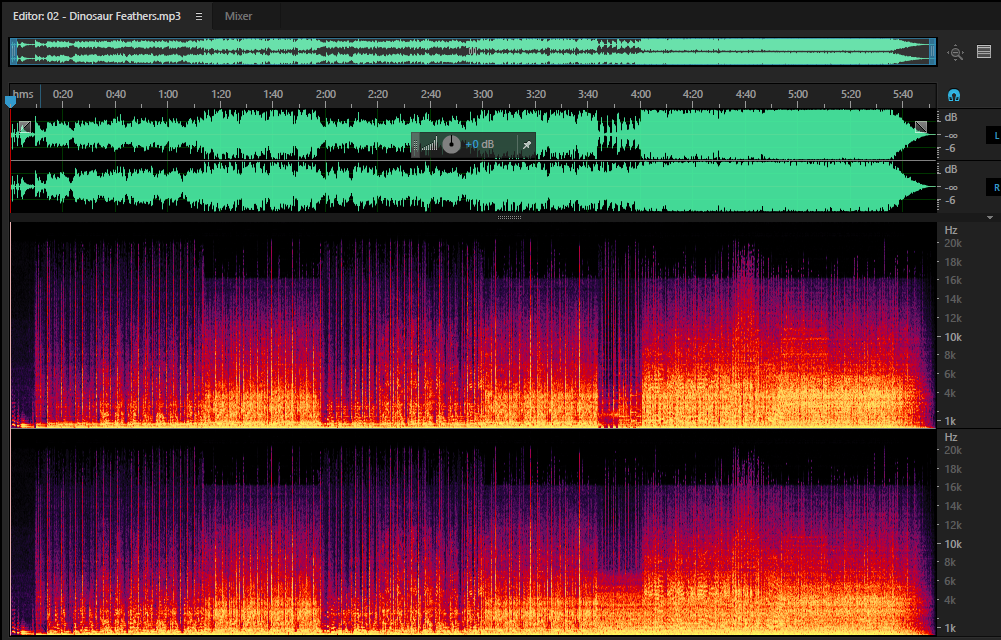Click the Fade Out handle on the waveform
Screen dimensions: 1001x640
click(921, 126)
